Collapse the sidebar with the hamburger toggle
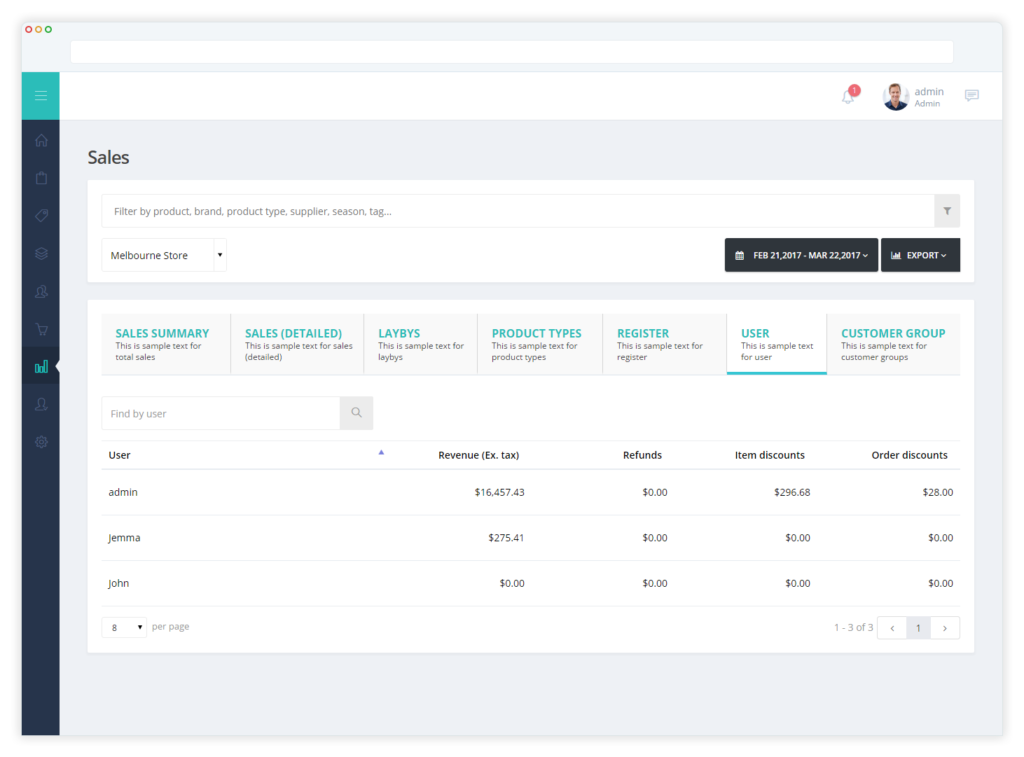The image size is (1024, 757). pos(40,95)
